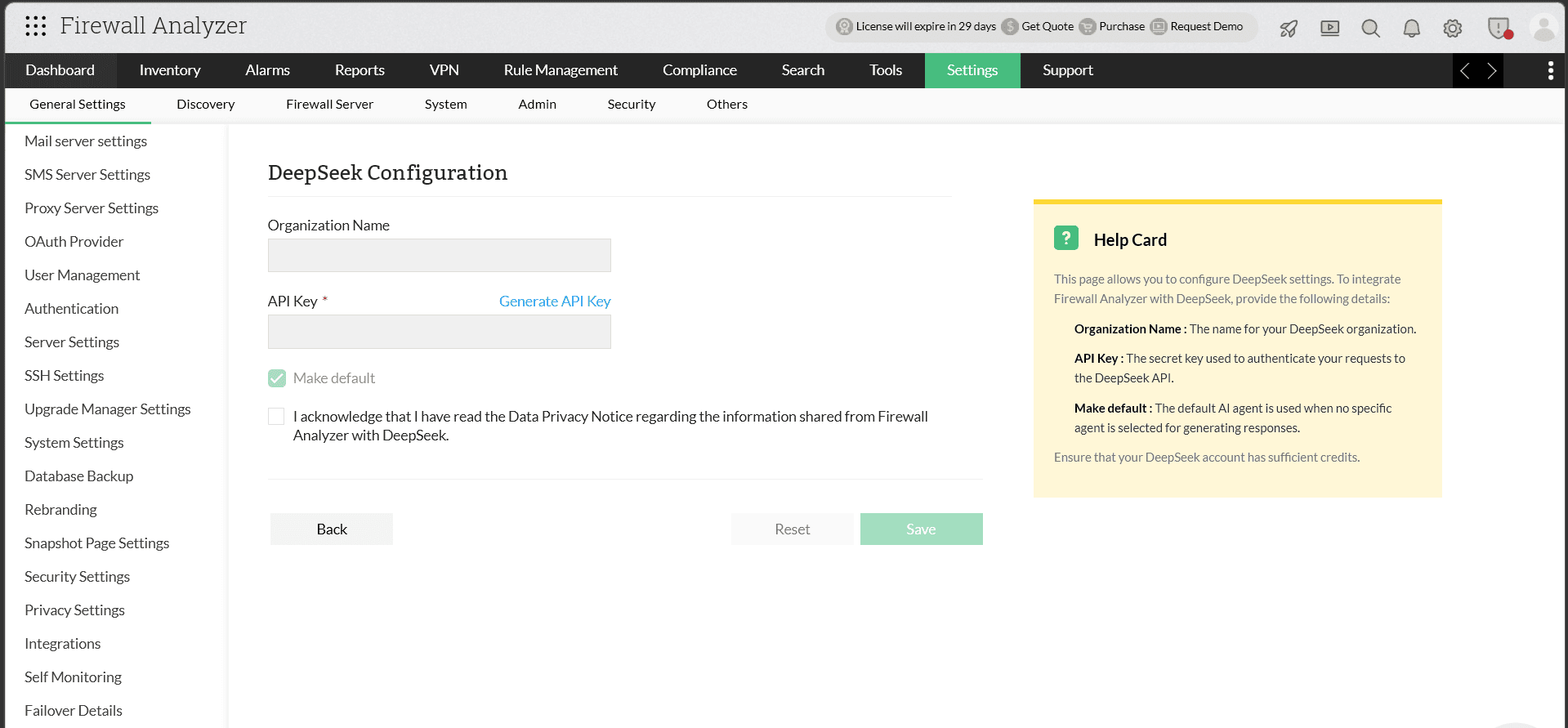
Task: Open the Support tab
Action: 1068,70
